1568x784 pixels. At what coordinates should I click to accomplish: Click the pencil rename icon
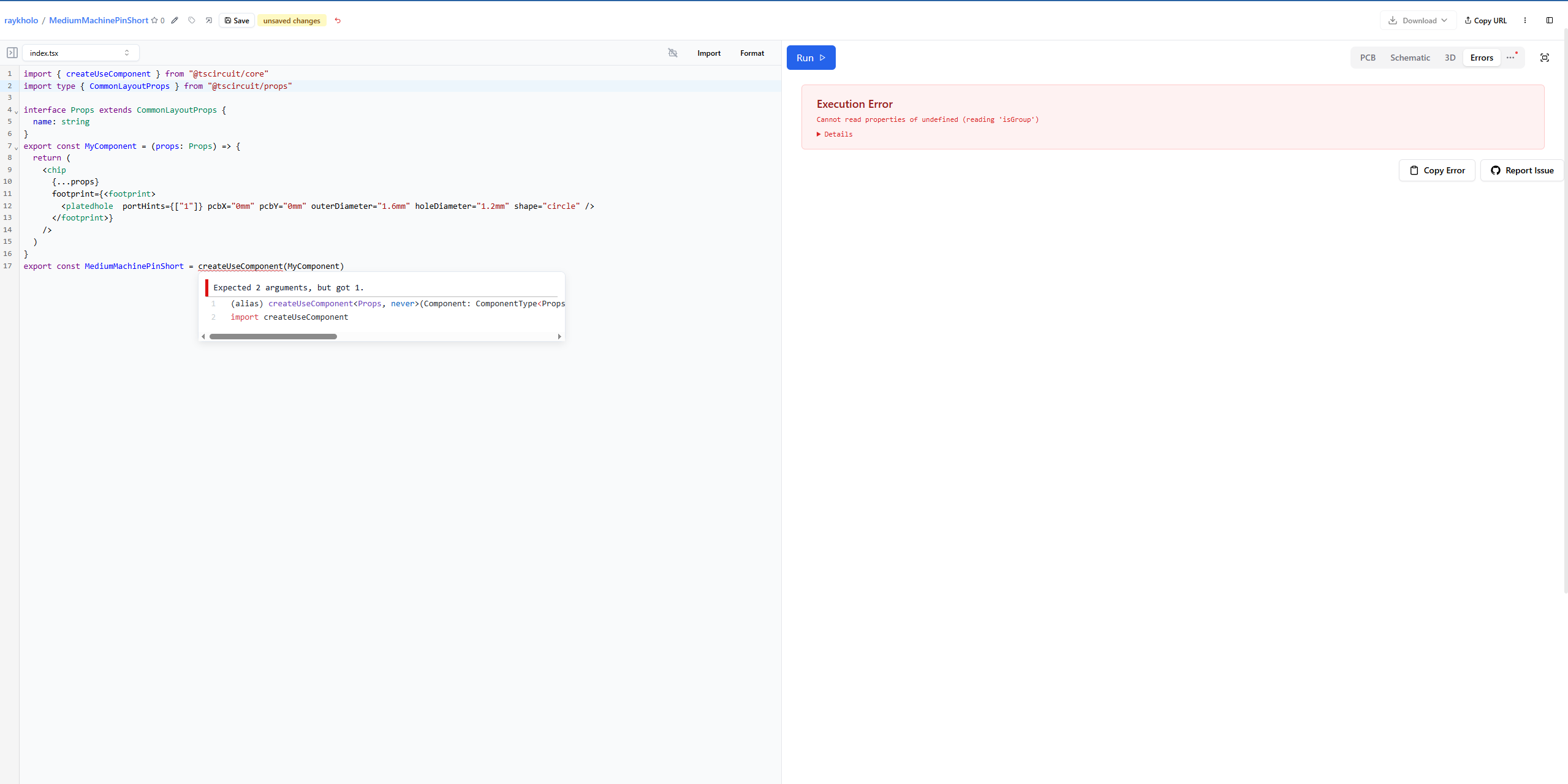pyautogui.click(x=175, y=20)
